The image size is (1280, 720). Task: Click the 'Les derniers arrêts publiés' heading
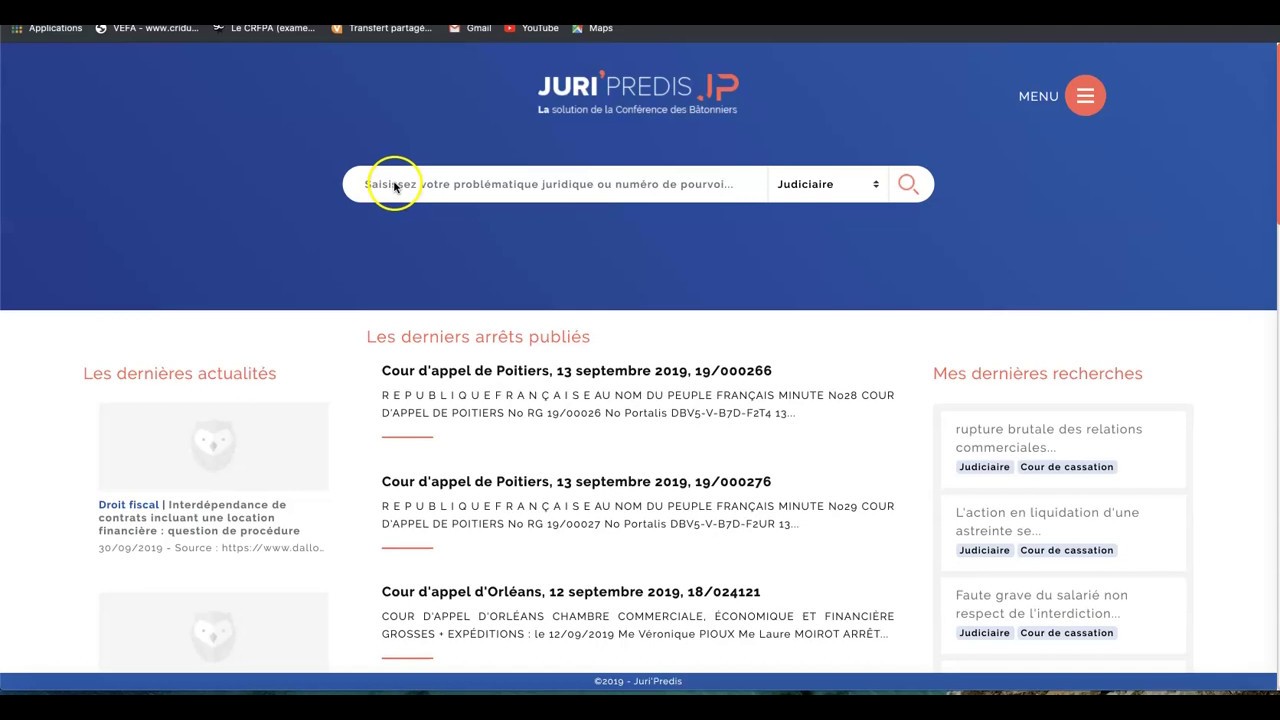(478, 337)
